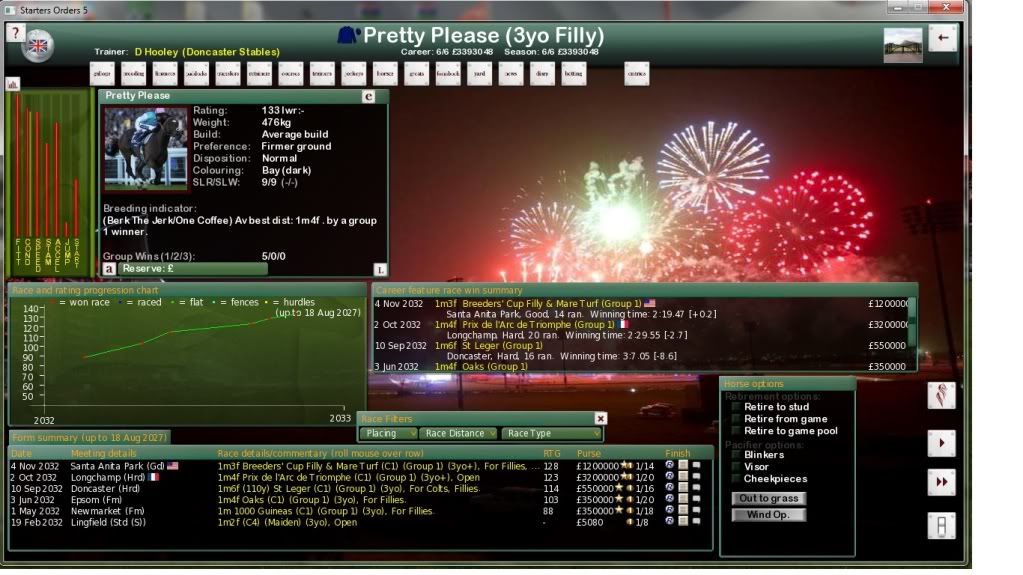Open the entries menu button

636,74
